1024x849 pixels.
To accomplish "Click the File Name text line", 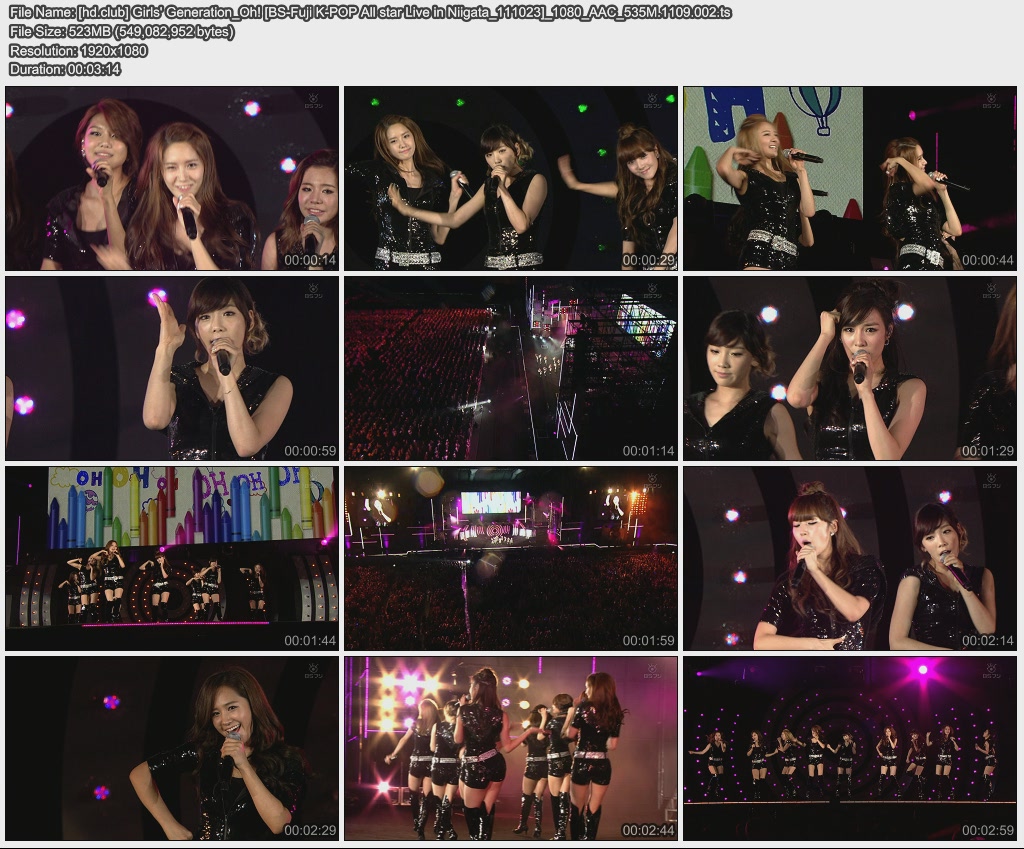I will pos(370,12).
